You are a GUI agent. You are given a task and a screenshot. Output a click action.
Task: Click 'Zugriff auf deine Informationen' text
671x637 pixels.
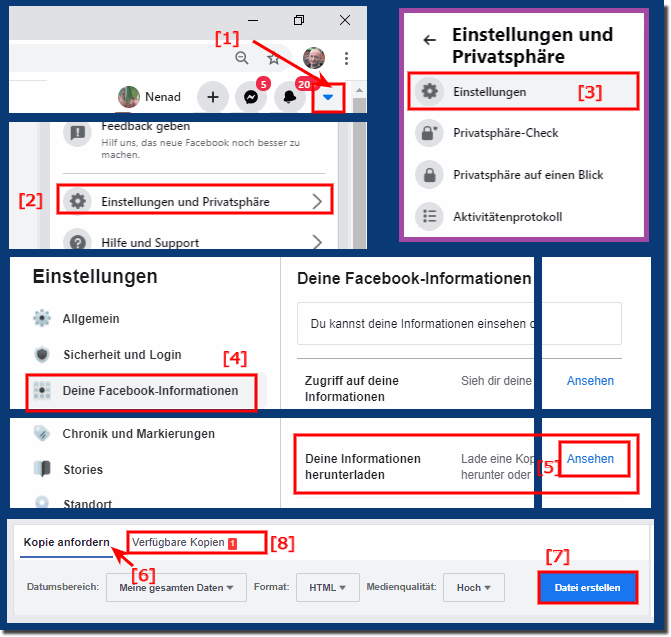tap(351, 388)
